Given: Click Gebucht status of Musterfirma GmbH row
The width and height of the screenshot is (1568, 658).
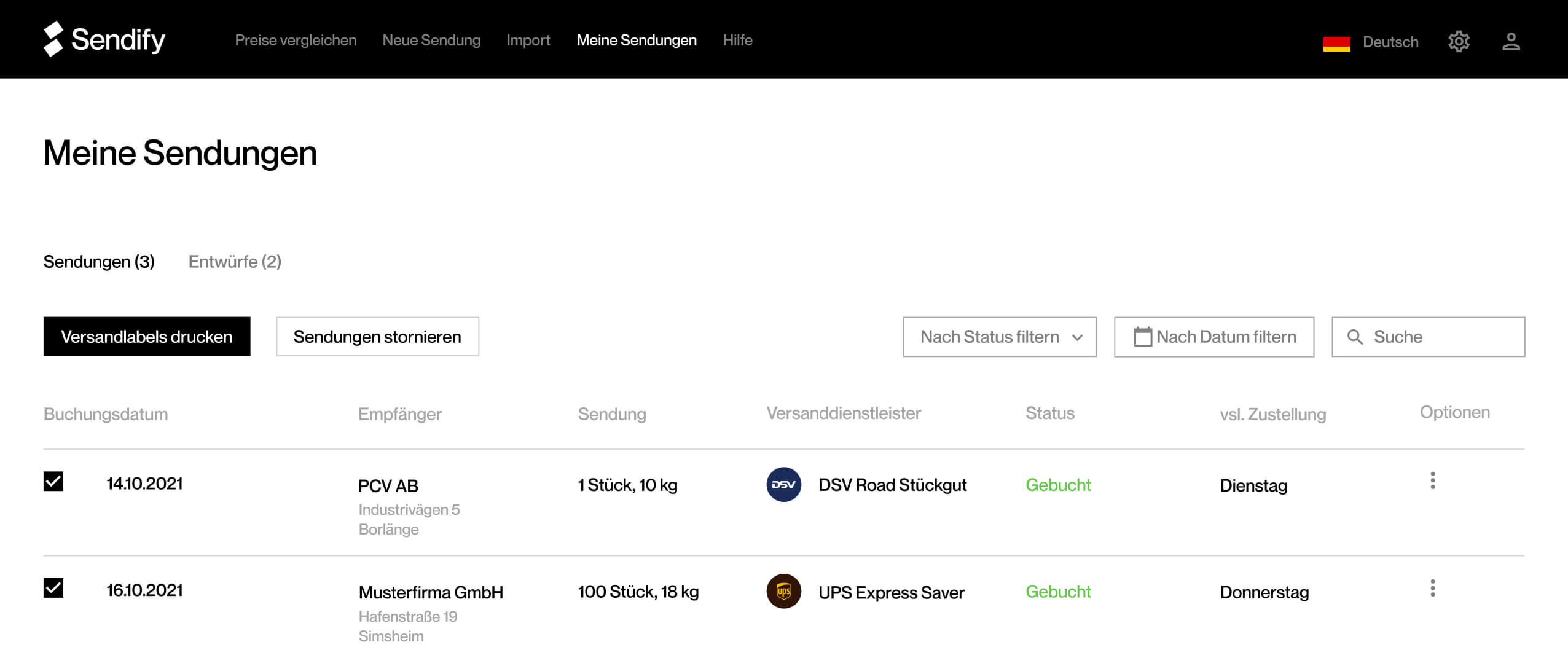Looking at the screenshot, I should tap(1058, 592).
